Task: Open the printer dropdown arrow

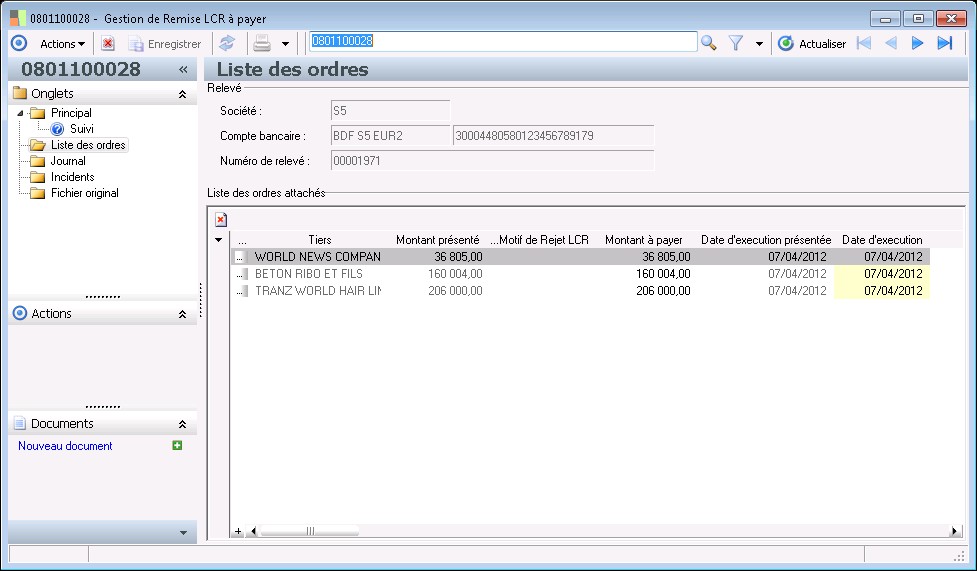Action: (x=285, y=44)
